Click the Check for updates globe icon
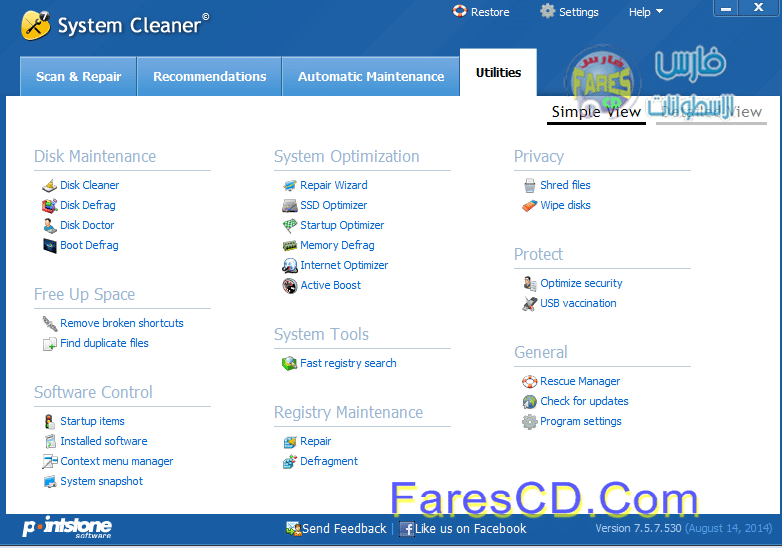This screenshot has height=548, width=782. pos(530,401)
